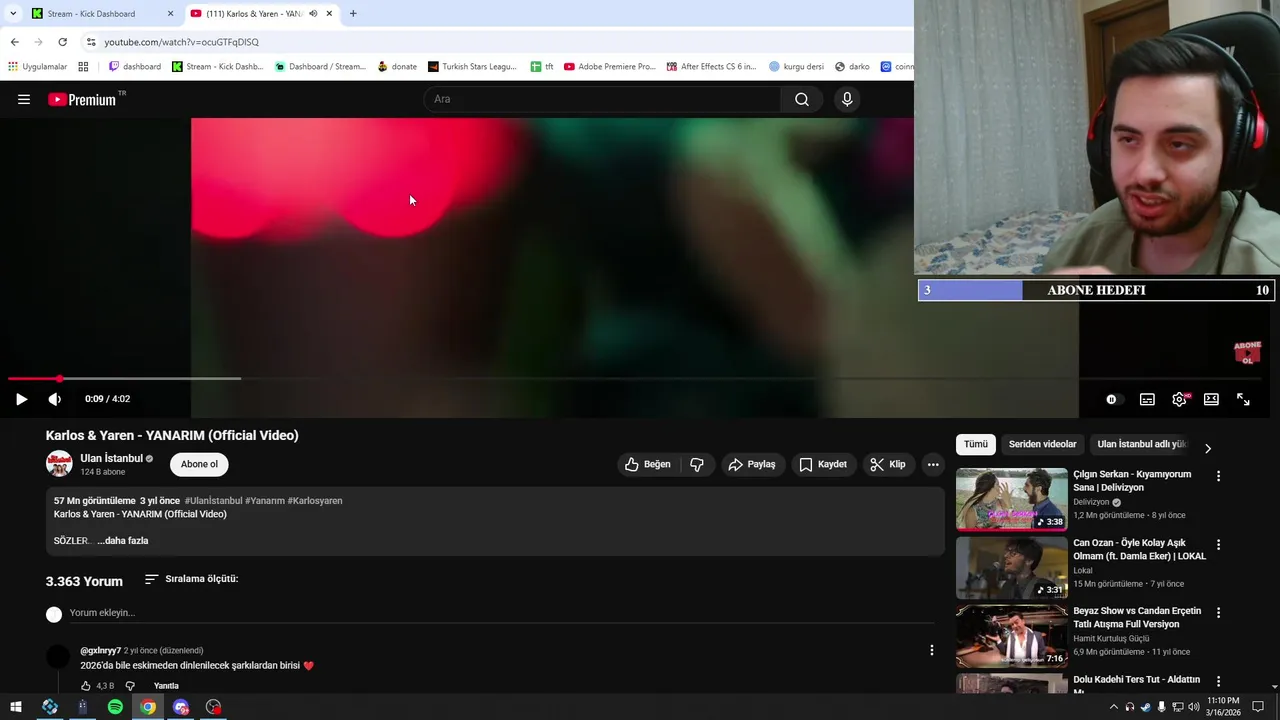Expand description with ...daha fazla
The height and width of the screenshot is (720, 1280).
[x=122, y=541]
